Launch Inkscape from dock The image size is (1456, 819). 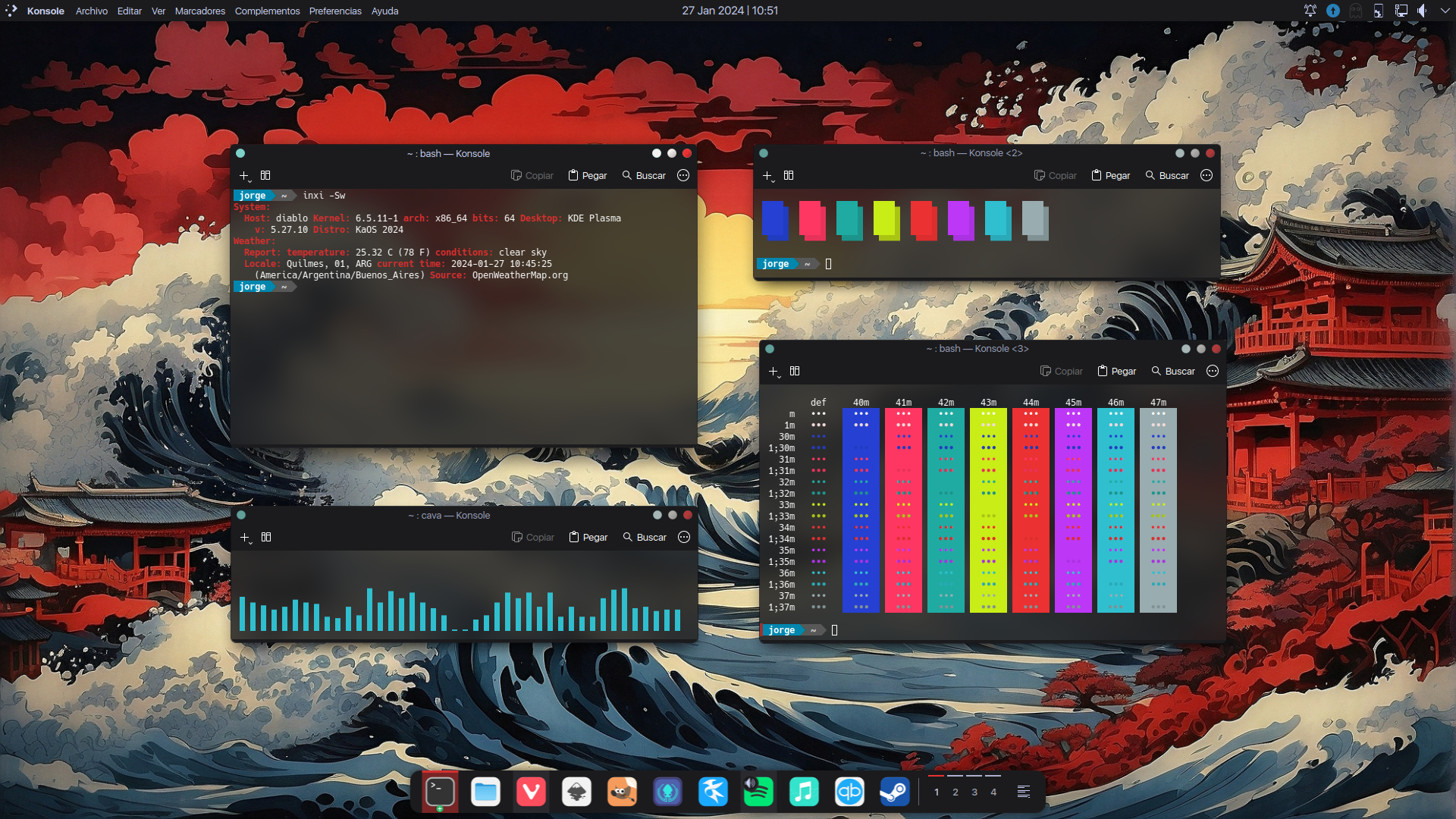tap(576, 792)
